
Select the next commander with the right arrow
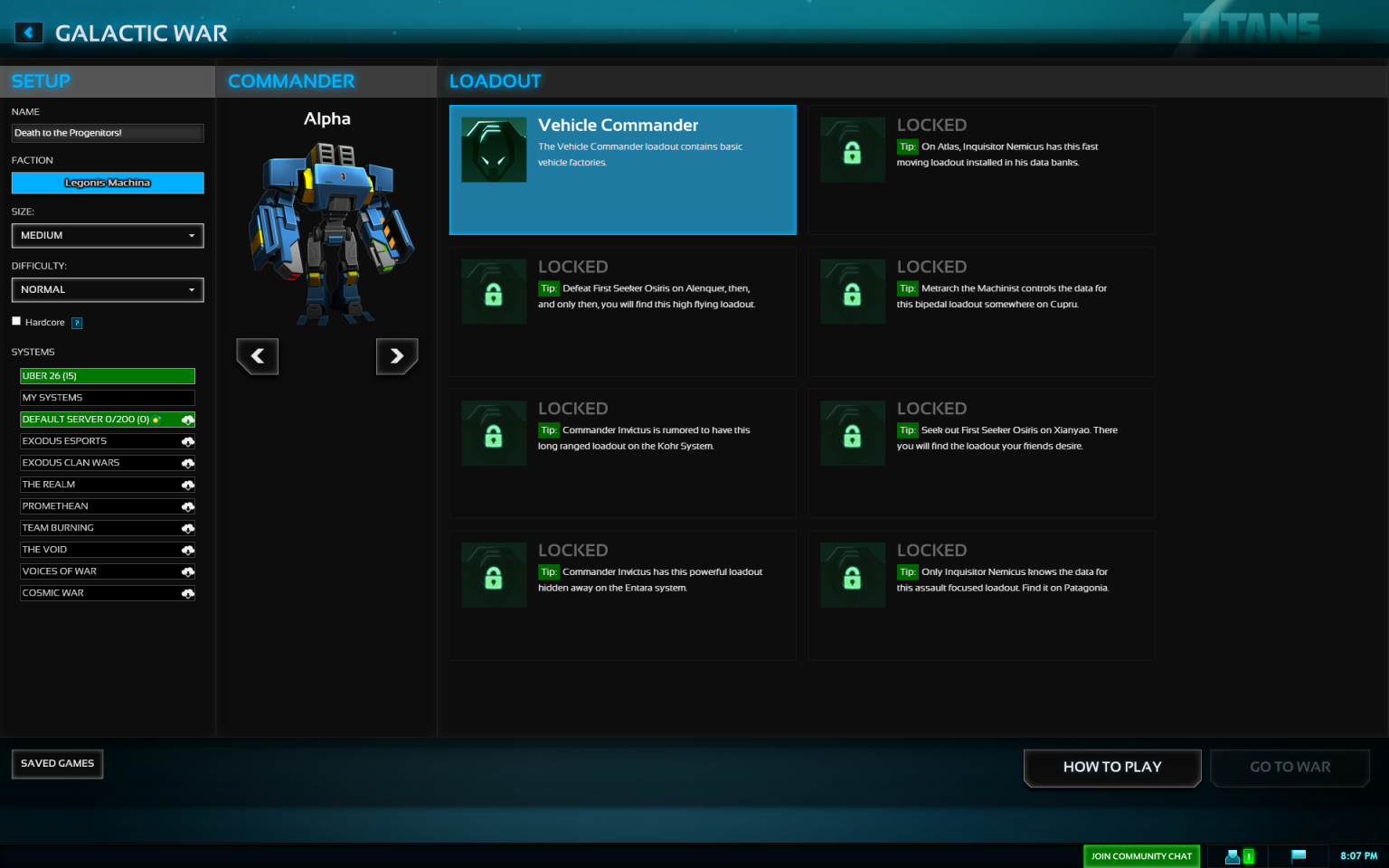(x=396, y=355)
